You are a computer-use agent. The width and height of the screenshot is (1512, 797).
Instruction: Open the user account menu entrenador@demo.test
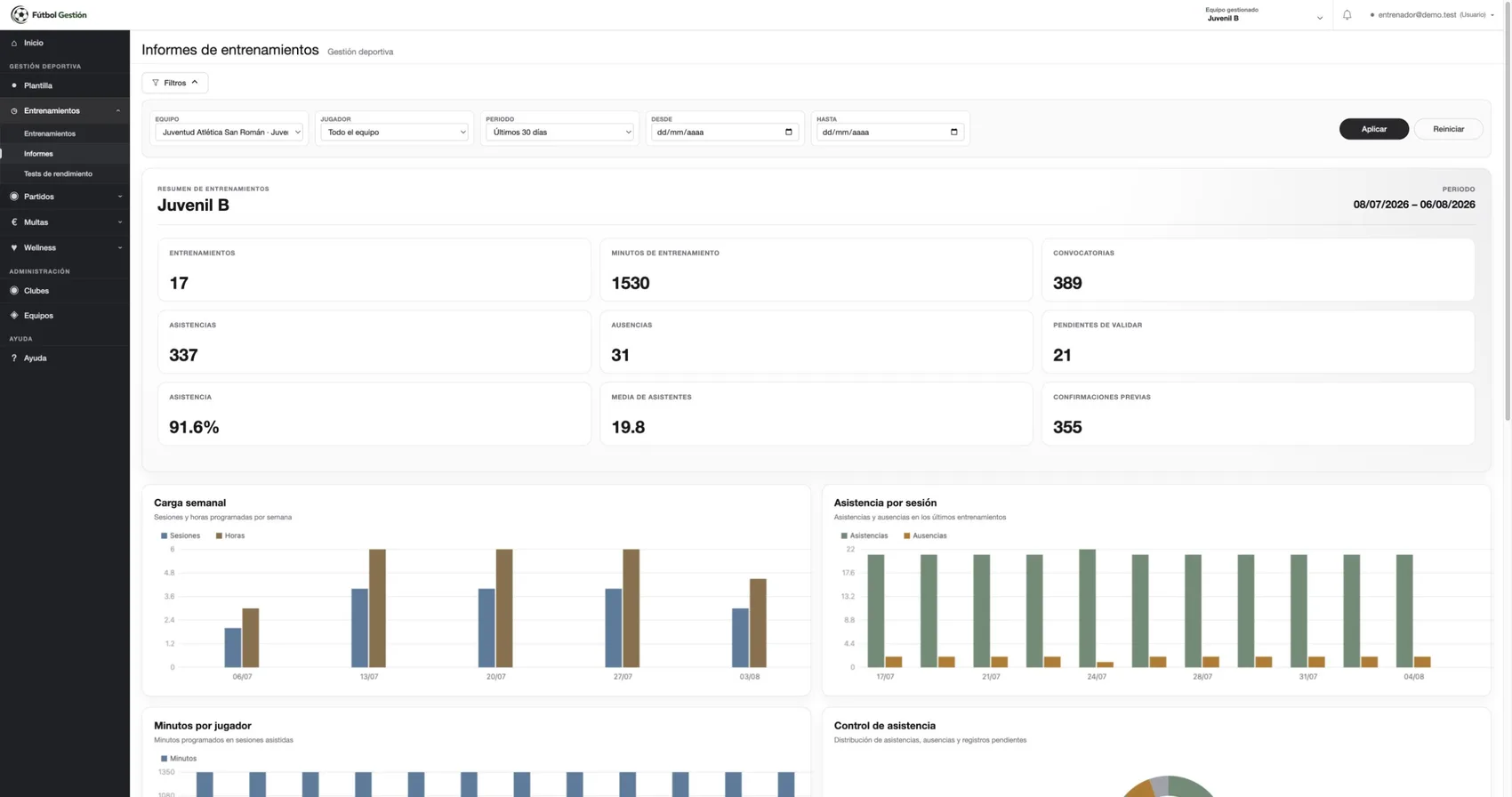coord(1432,15)
